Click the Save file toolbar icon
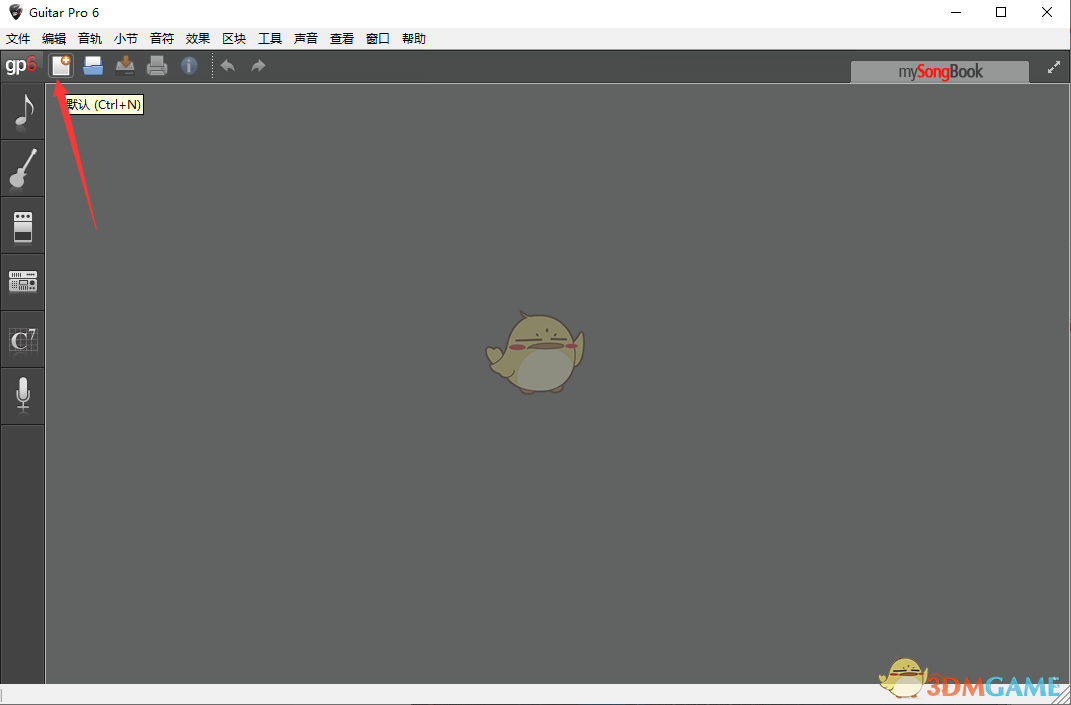 click(x=125, y=66)
